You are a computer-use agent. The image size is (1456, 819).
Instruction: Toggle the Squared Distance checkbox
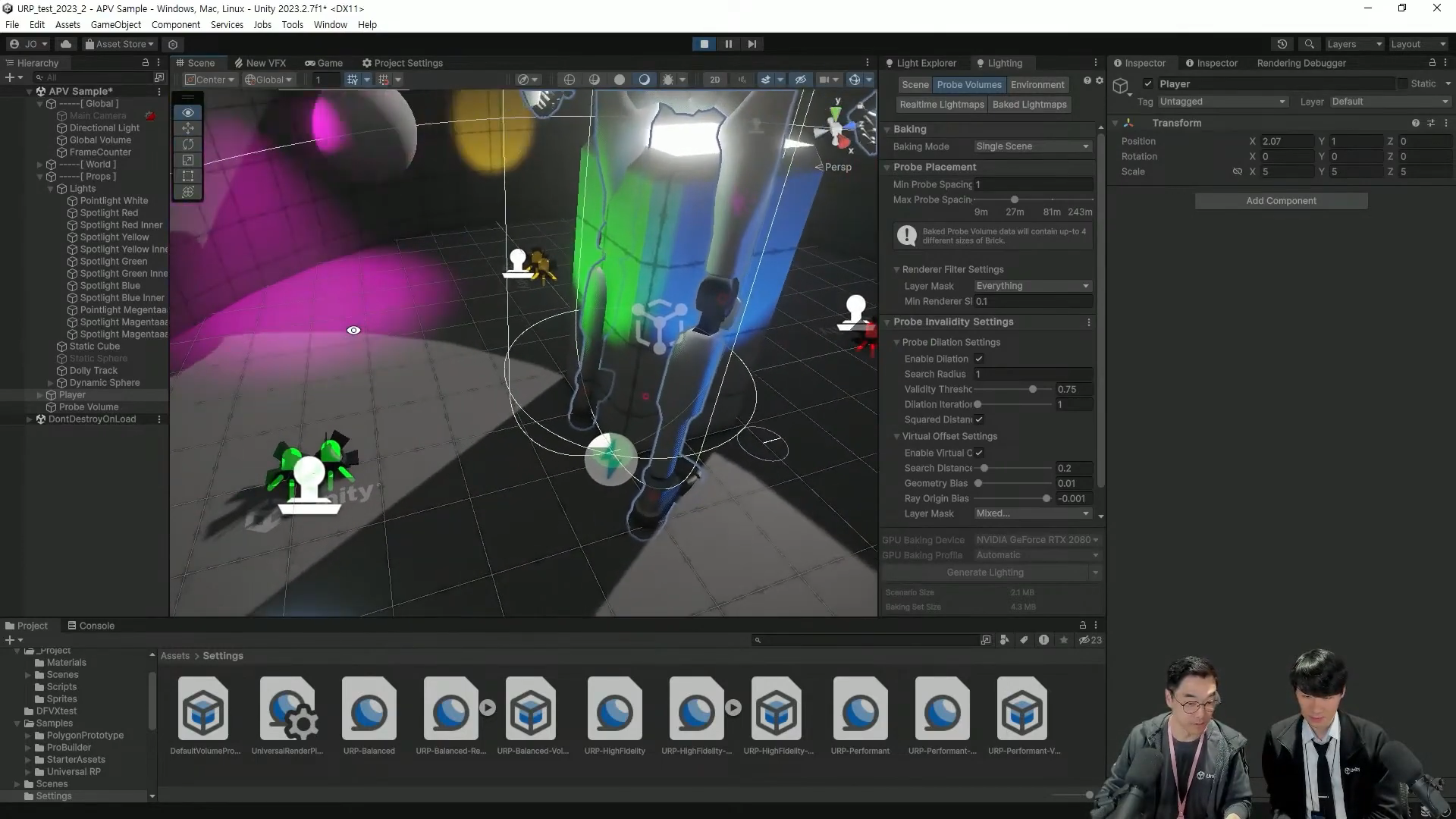click(x=979, y=419)
